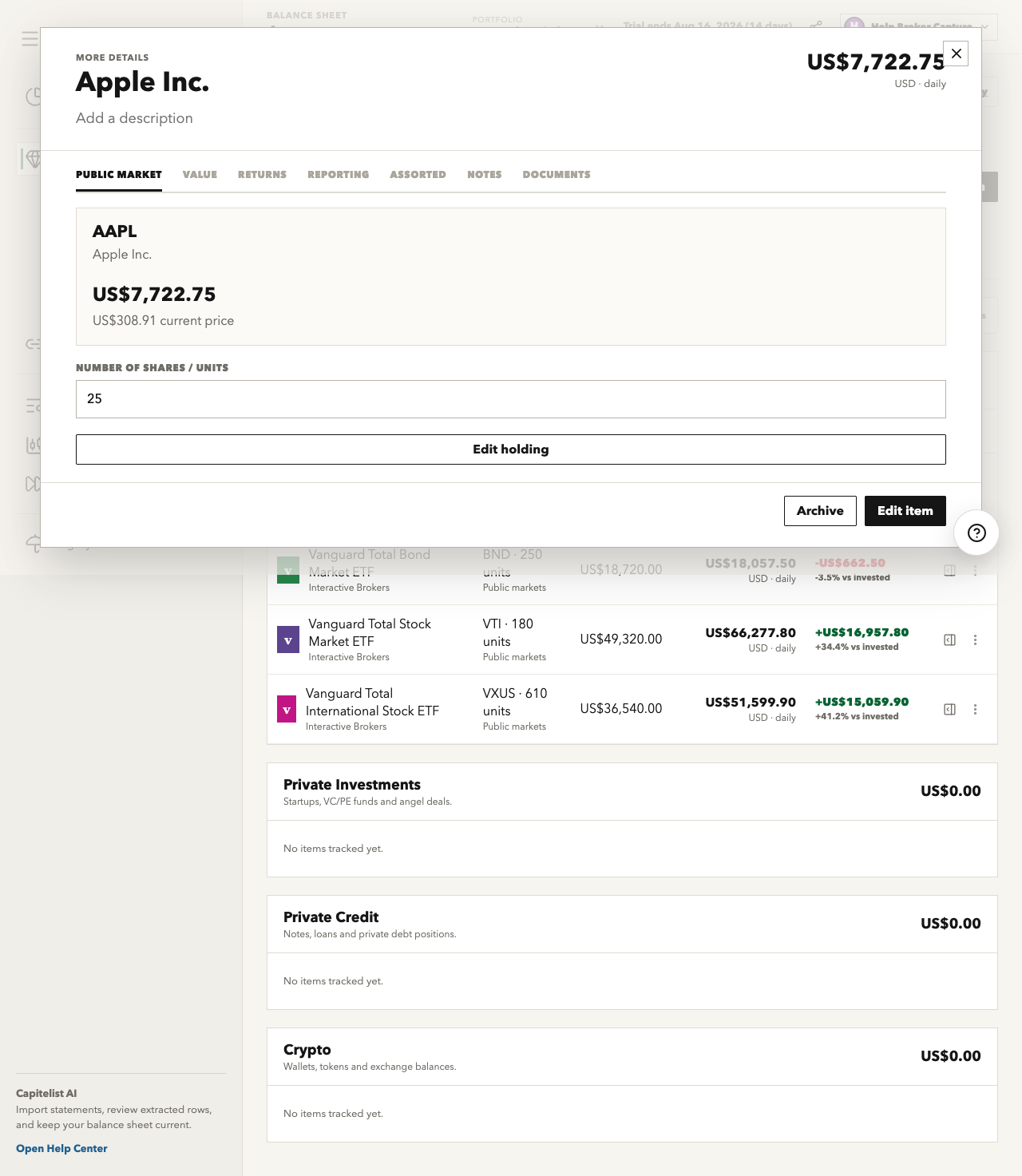The width and height of the screenshot is (1022, 1176).
Task: Open Help Center link
Action: [61, 1148]
